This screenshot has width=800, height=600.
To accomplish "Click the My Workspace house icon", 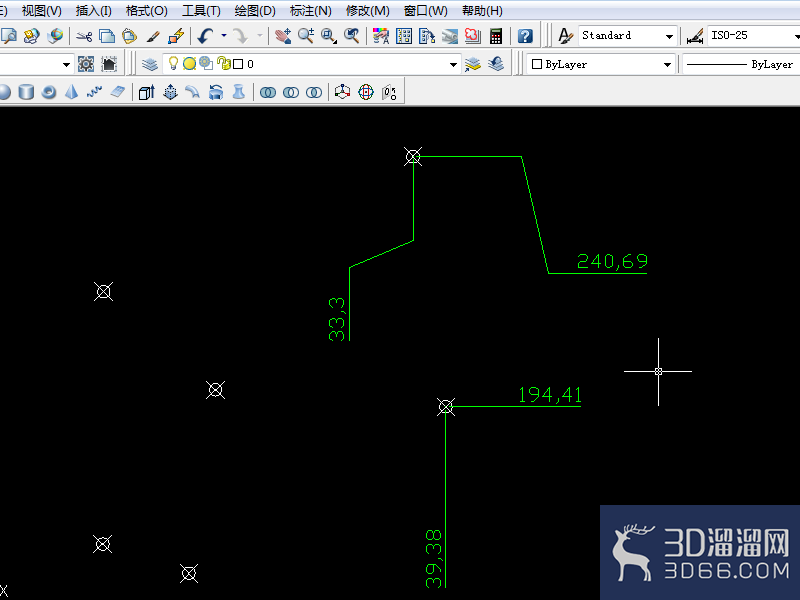I will [109, 64].
